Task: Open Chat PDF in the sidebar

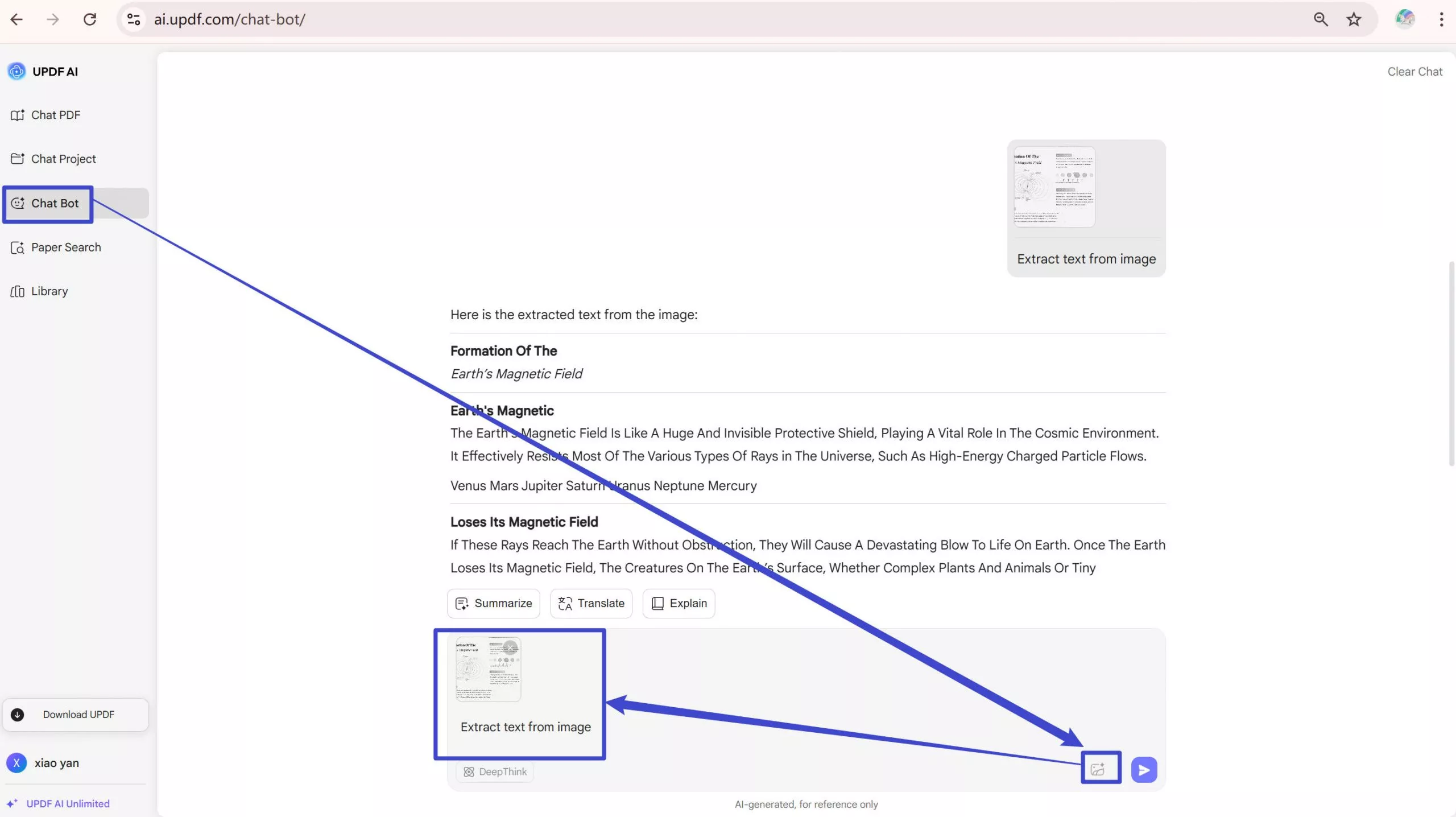Action: pos(55,115)
